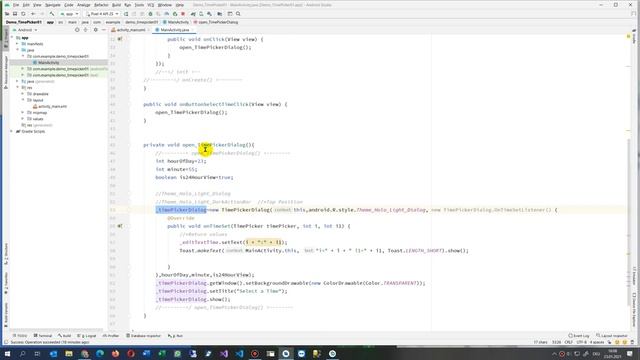Screen dimensions: 640x360
Task: Open the Android project view dropdown
Action: coord(25,30)
